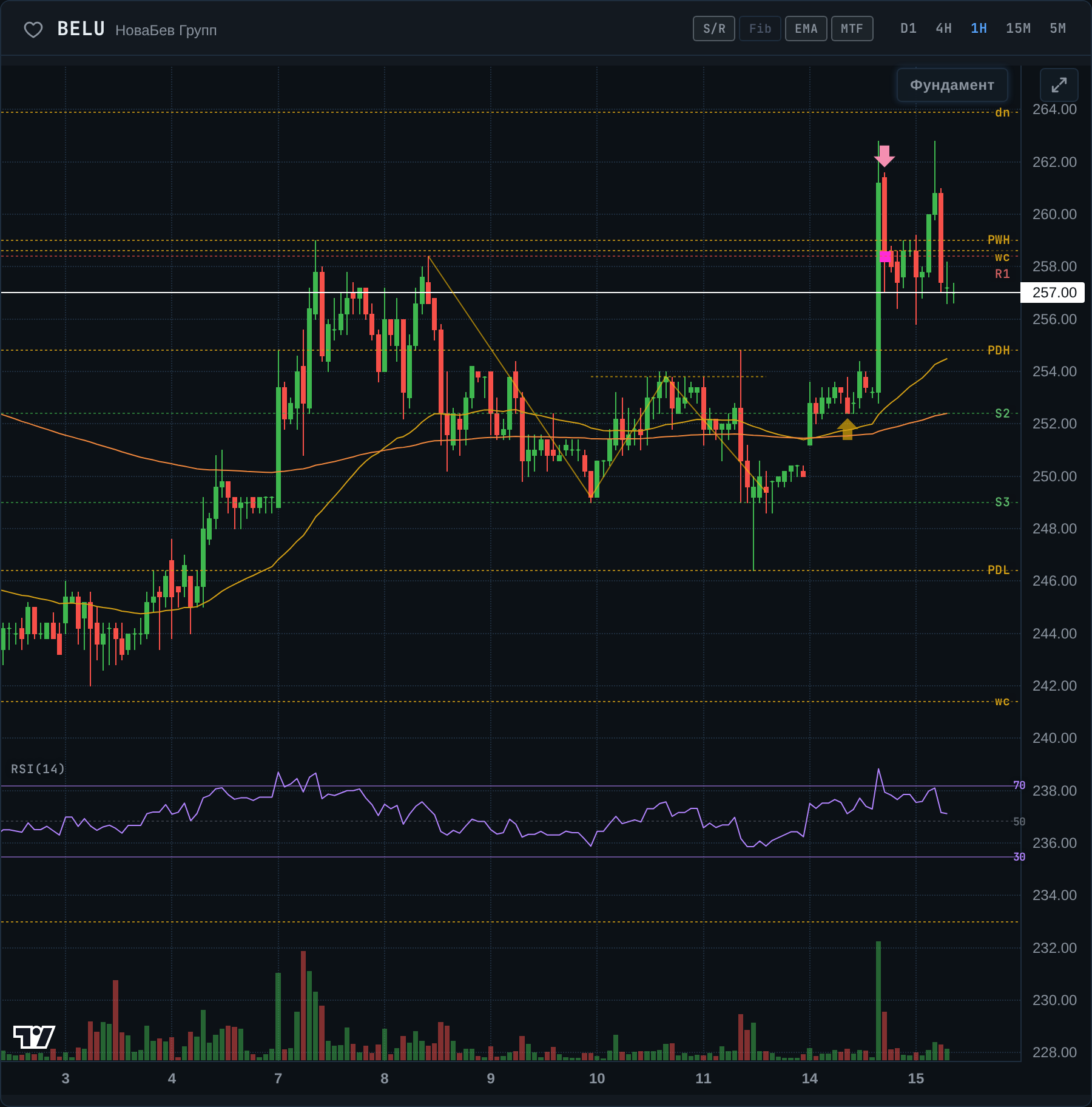The width and height of the screenshot is (1092, 1107).
Task: Click the TradingView logo
Action: pyautogui.click(x=34, y=1037)
